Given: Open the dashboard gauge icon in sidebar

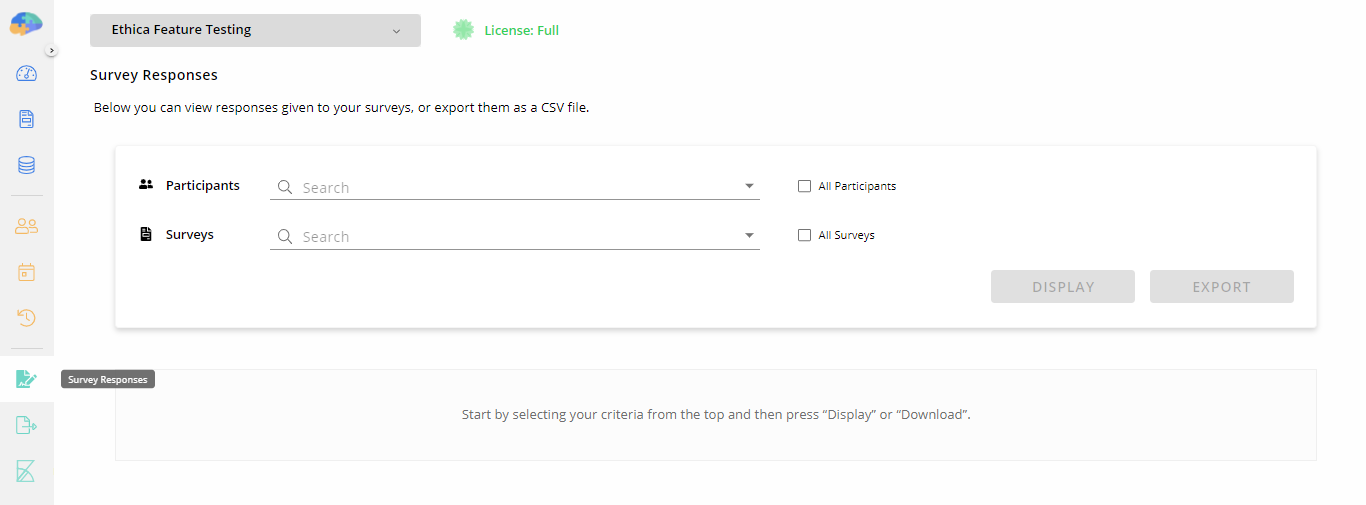Looking at the screenshot, I should tap(26, 73).
